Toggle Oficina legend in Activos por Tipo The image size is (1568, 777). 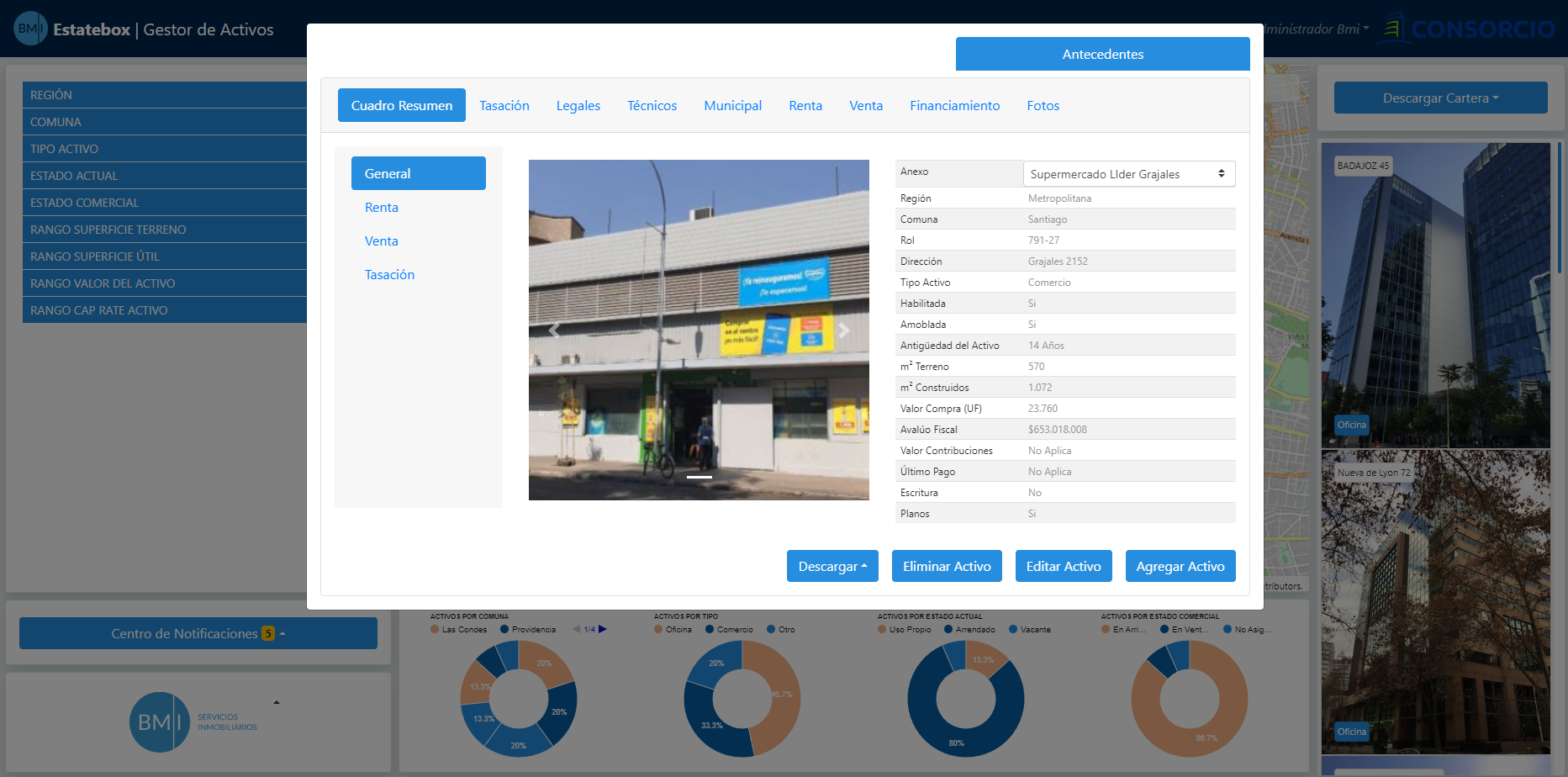pos(673,629)
